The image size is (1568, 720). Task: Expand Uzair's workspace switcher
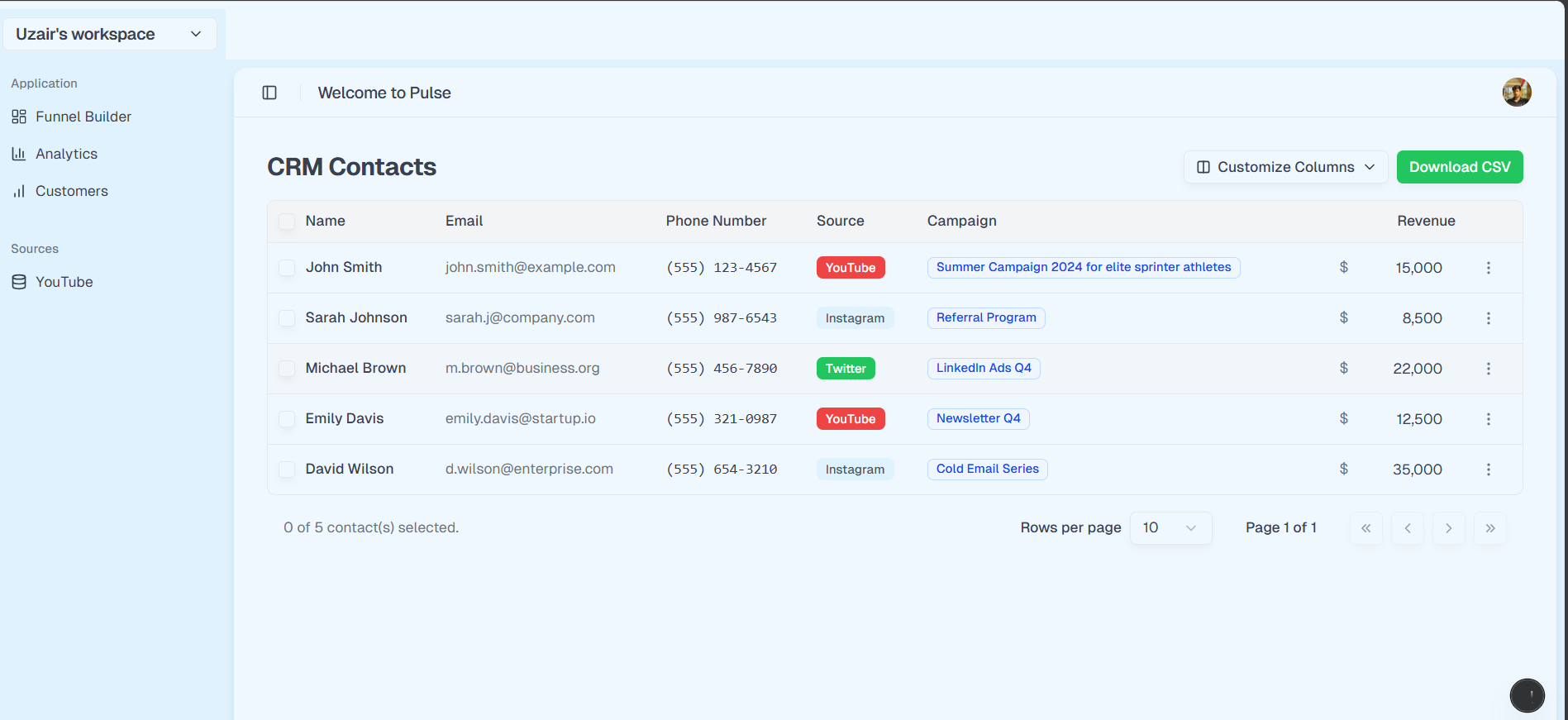[109, 34]
